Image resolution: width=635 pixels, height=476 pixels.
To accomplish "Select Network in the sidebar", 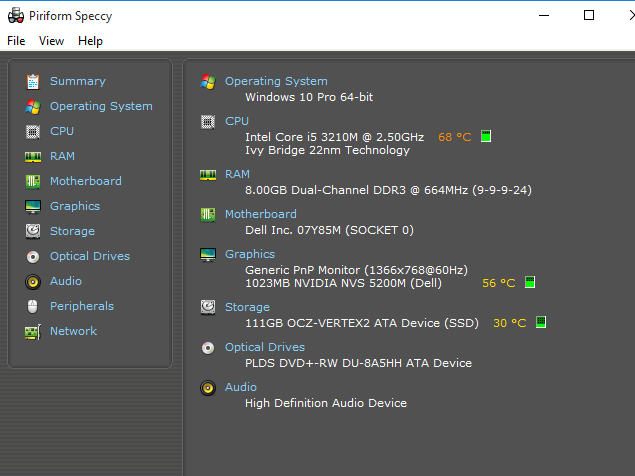I will pos(73,331).
